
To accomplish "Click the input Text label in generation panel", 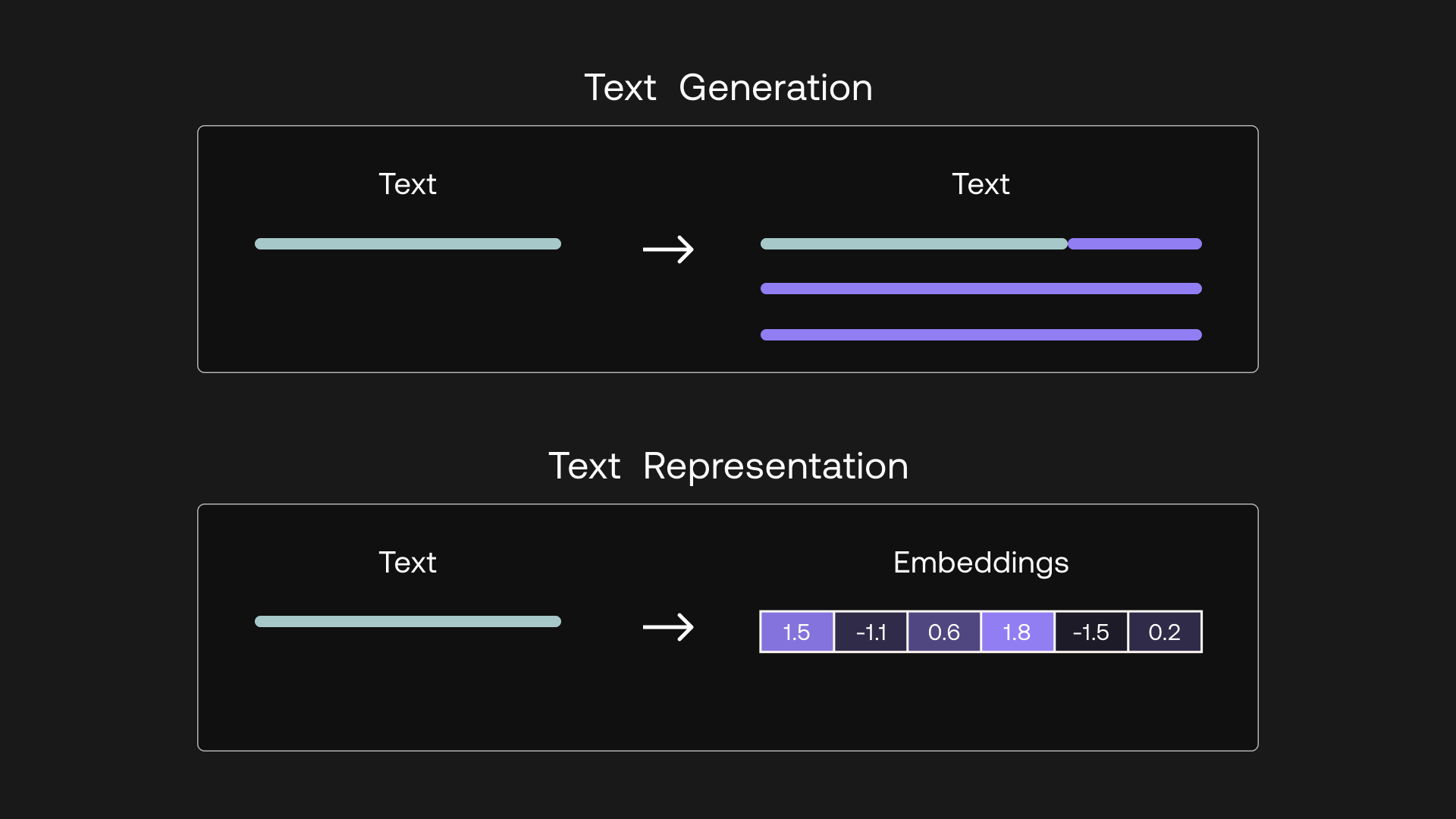I will pos(407,184).
